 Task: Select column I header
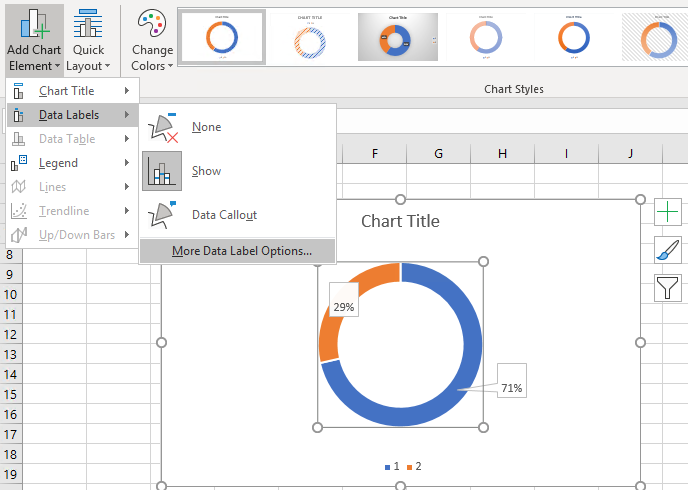coord(566,154)
